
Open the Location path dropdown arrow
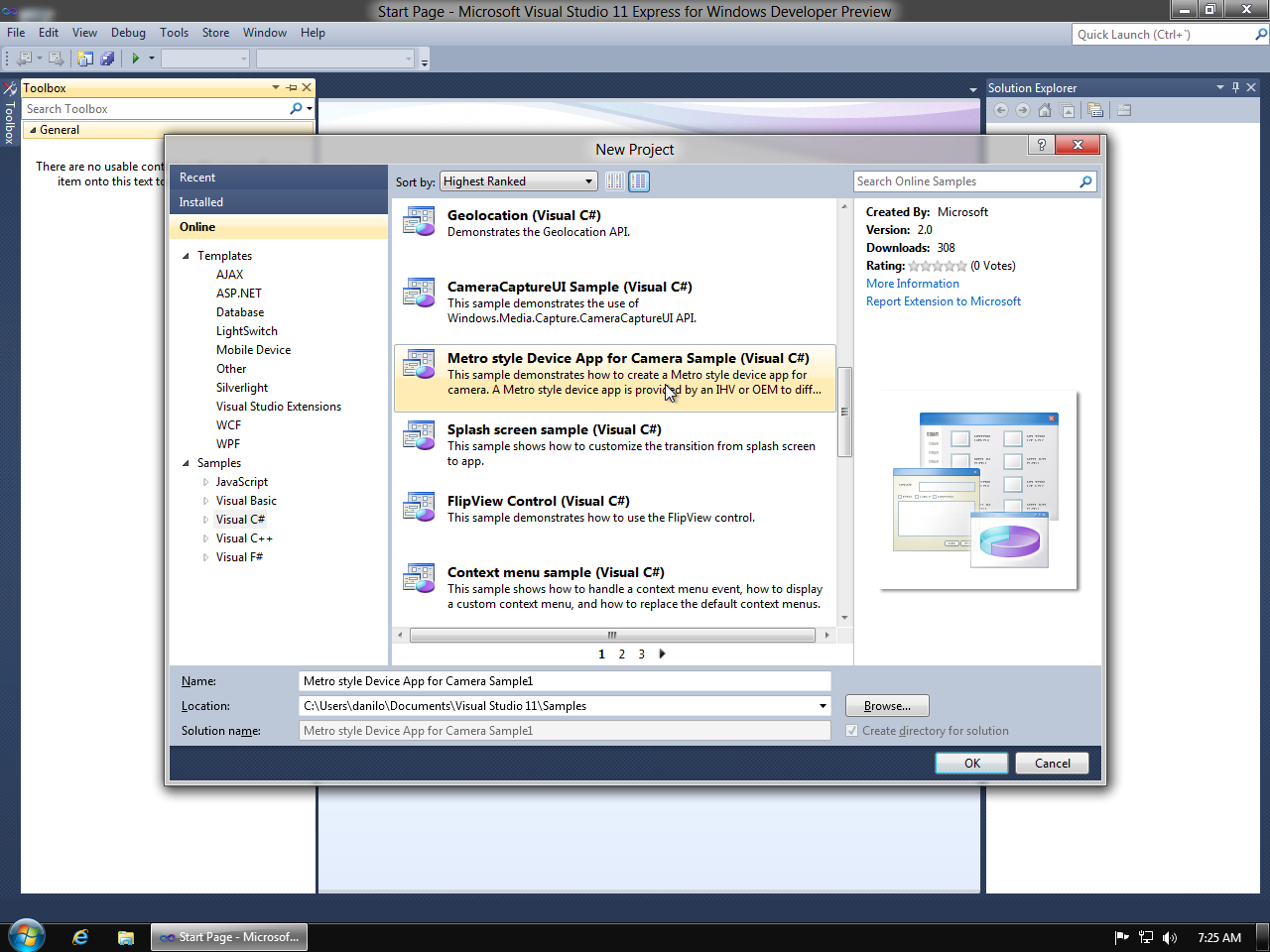(823, 706)
